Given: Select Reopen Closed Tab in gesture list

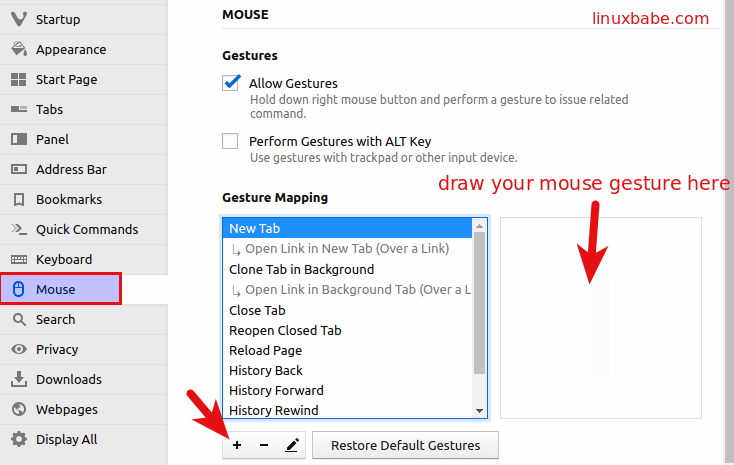Looking at the screenshot, I should pyautogui.click(x=285, y=330).
